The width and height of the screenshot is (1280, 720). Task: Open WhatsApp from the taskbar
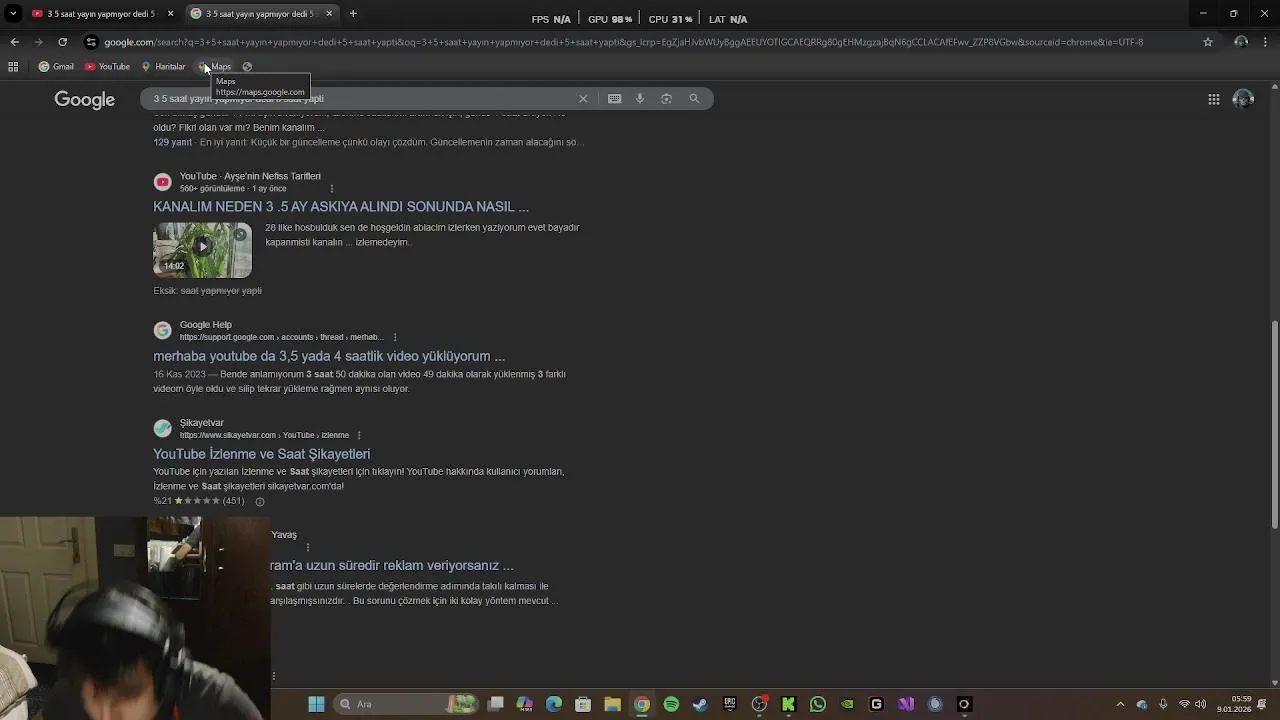coord(818,704)
